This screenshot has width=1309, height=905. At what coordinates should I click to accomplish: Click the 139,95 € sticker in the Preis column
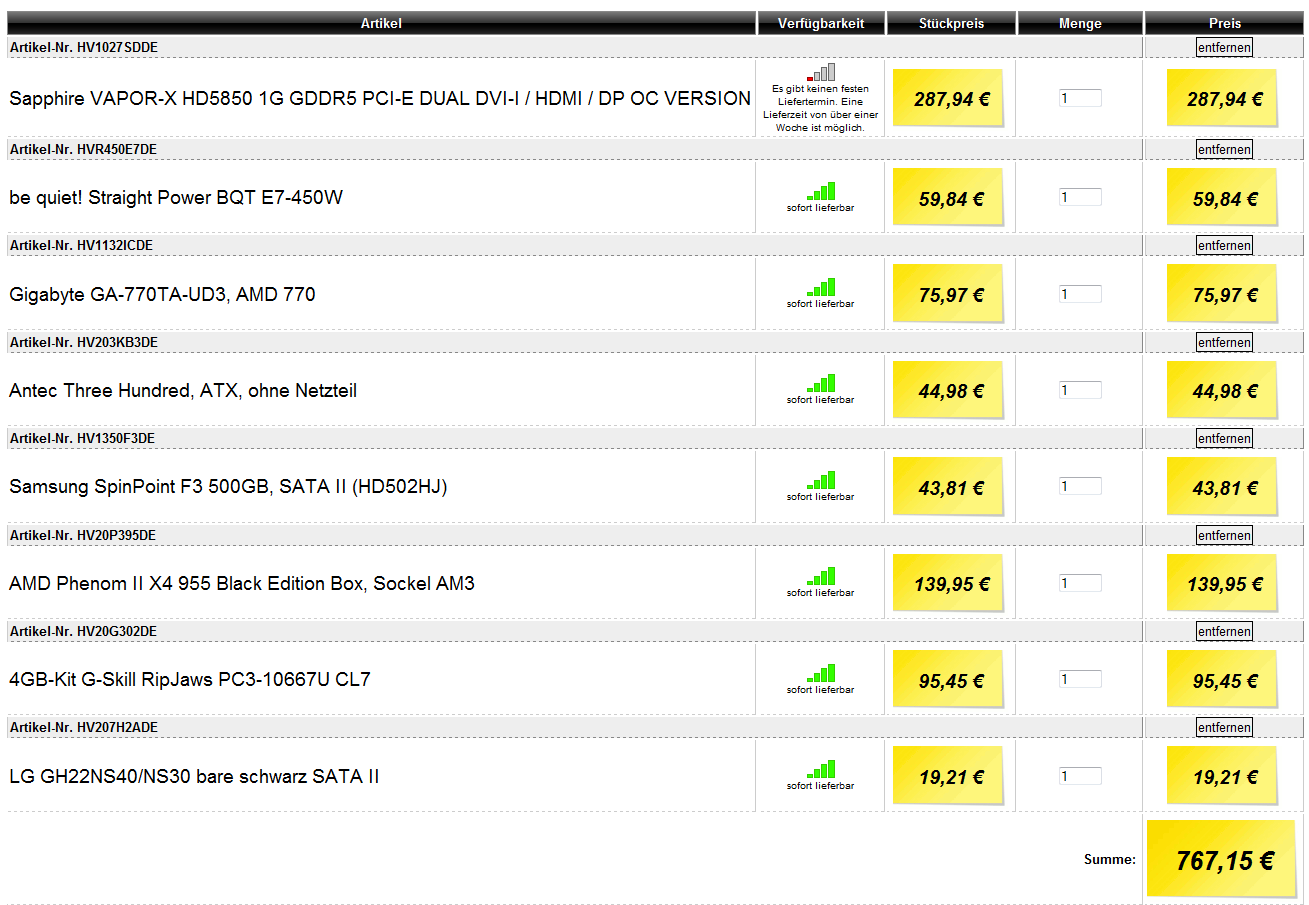pyautogui.click(x=1222, y=583)
